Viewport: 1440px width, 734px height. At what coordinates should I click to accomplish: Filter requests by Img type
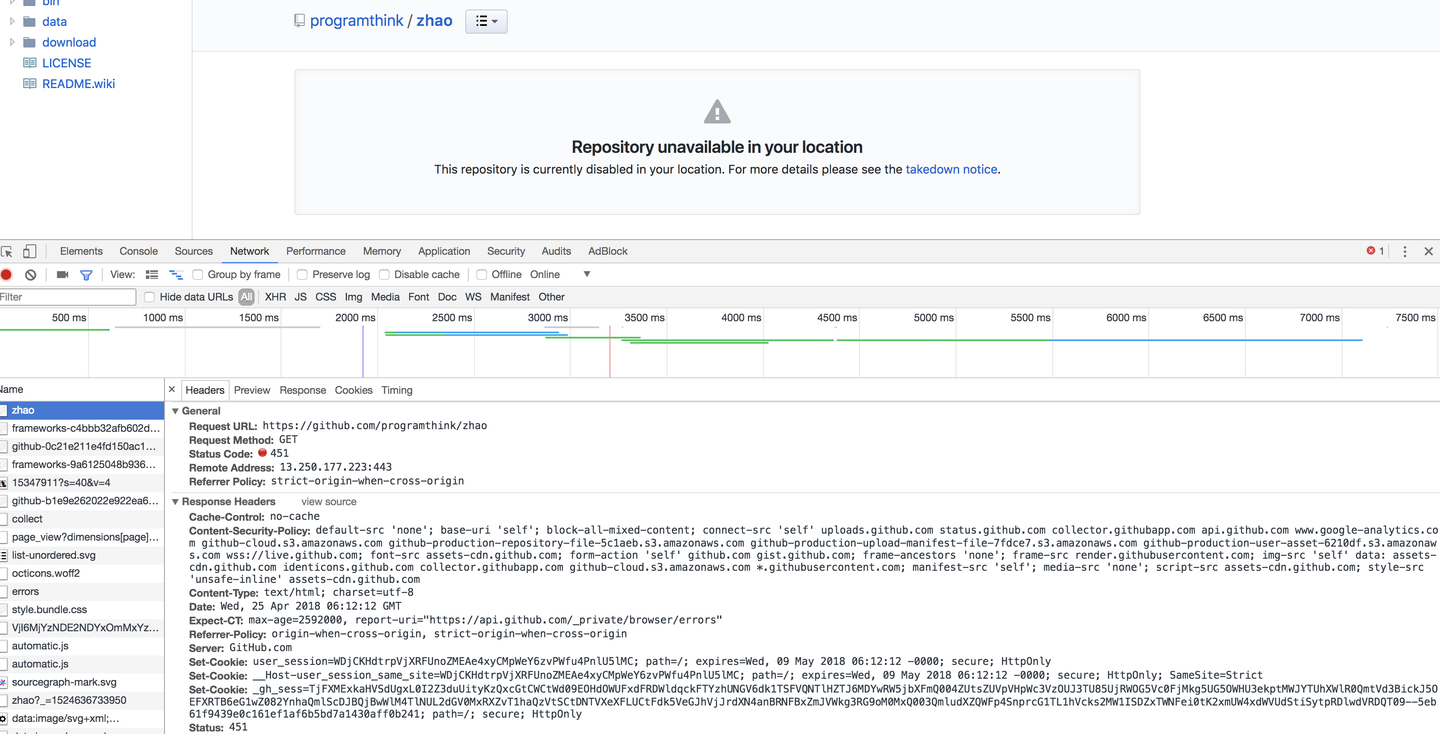(353, 297)
